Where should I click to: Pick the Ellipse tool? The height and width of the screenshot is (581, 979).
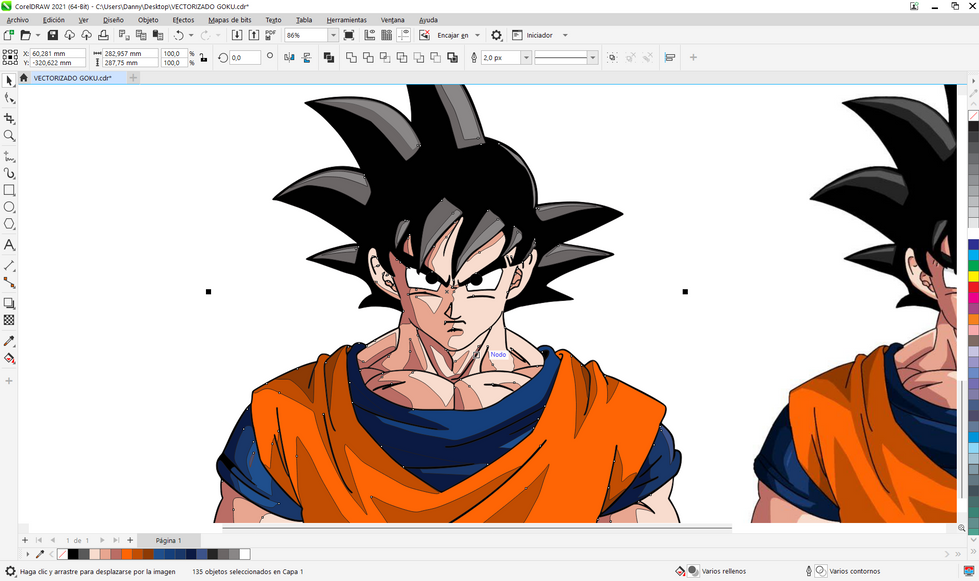click(x=9, y=207)
